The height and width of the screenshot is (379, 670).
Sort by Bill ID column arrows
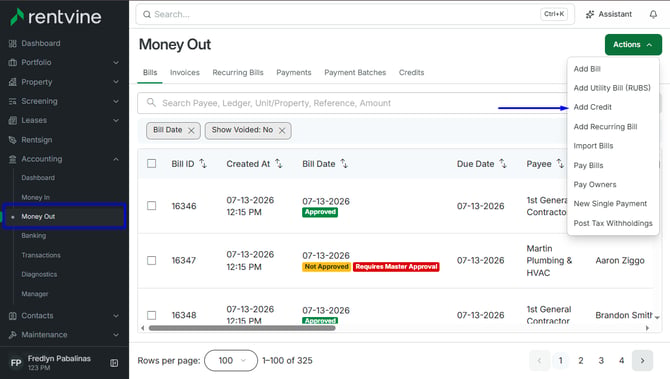203,164
